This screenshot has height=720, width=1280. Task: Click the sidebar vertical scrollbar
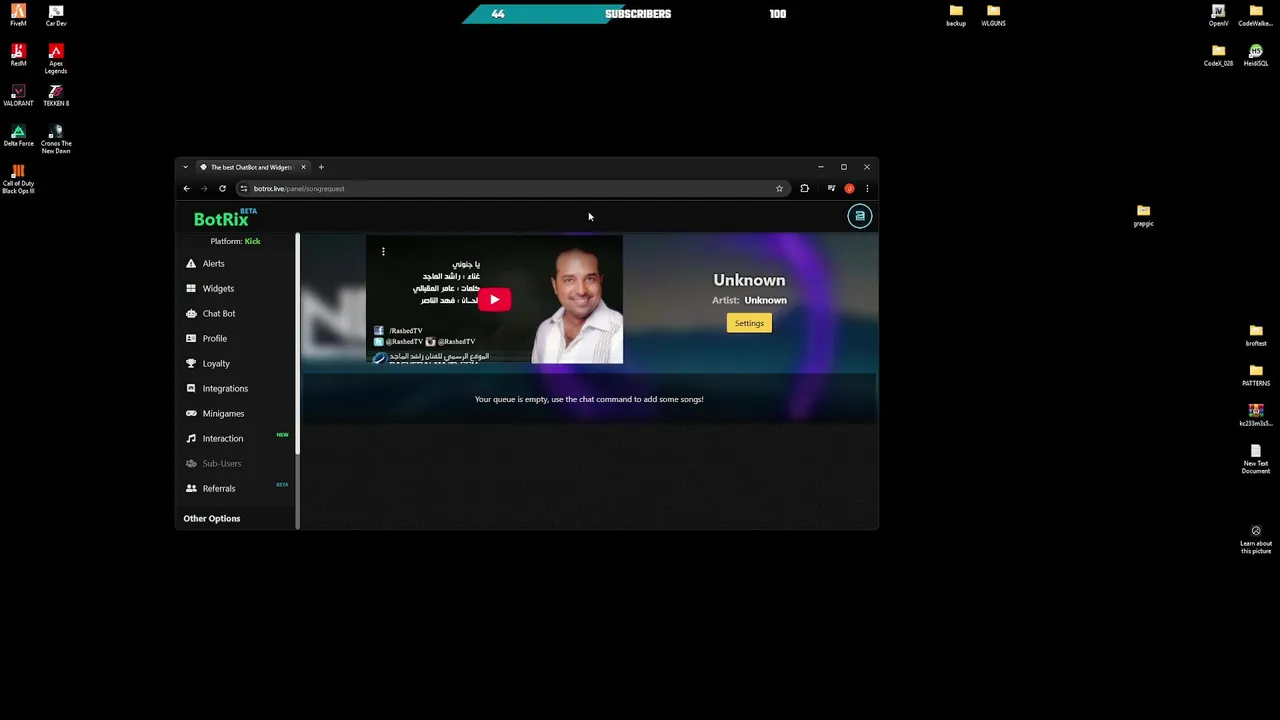click(297, 345)
